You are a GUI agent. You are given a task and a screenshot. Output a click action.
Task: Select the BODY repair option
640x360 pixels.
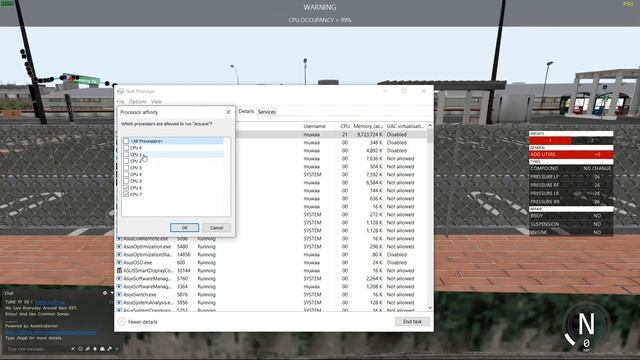[x=571, y=216]
